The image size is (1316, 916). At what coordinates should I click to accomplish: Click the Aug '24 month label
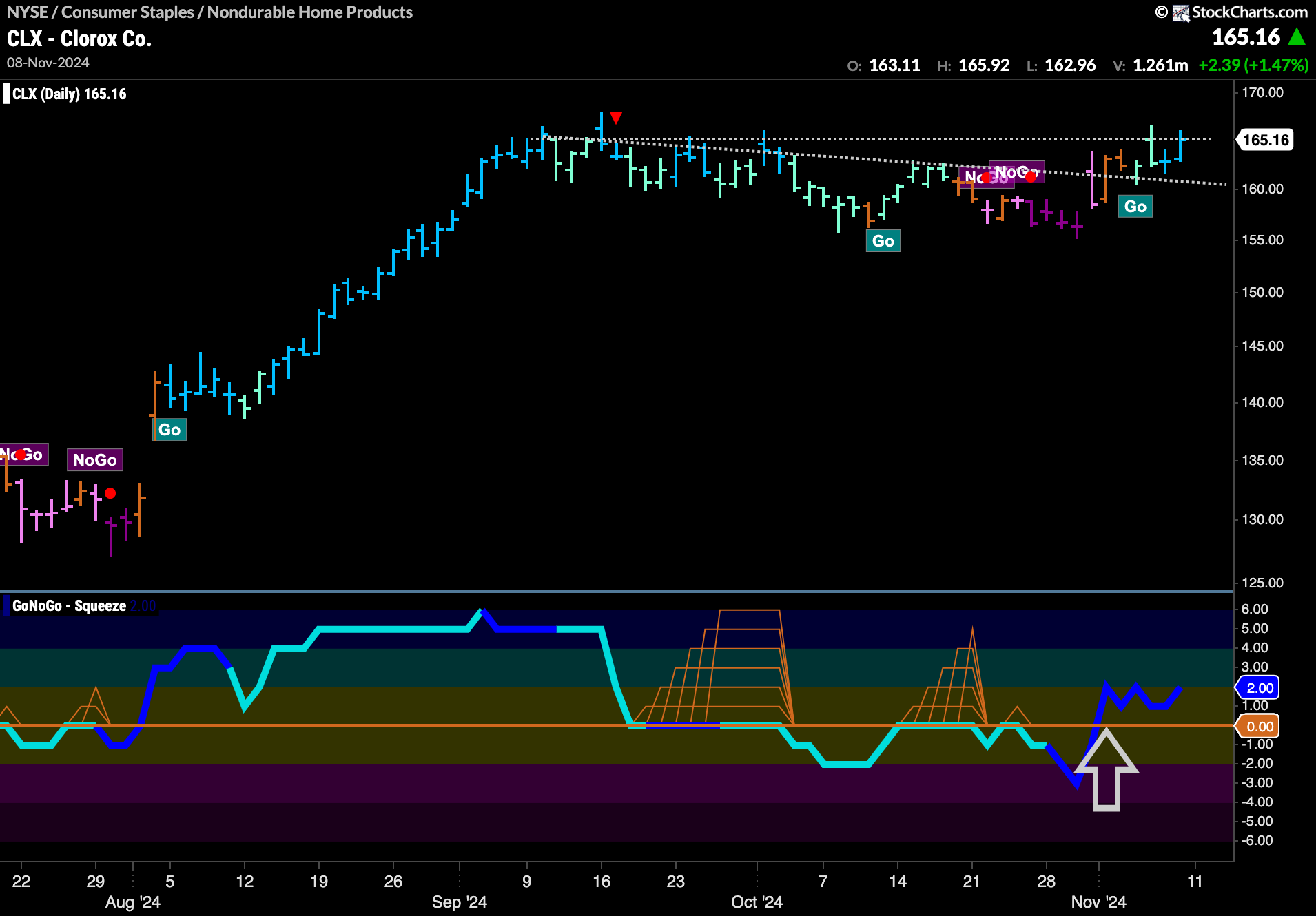(x=133, y=902)
